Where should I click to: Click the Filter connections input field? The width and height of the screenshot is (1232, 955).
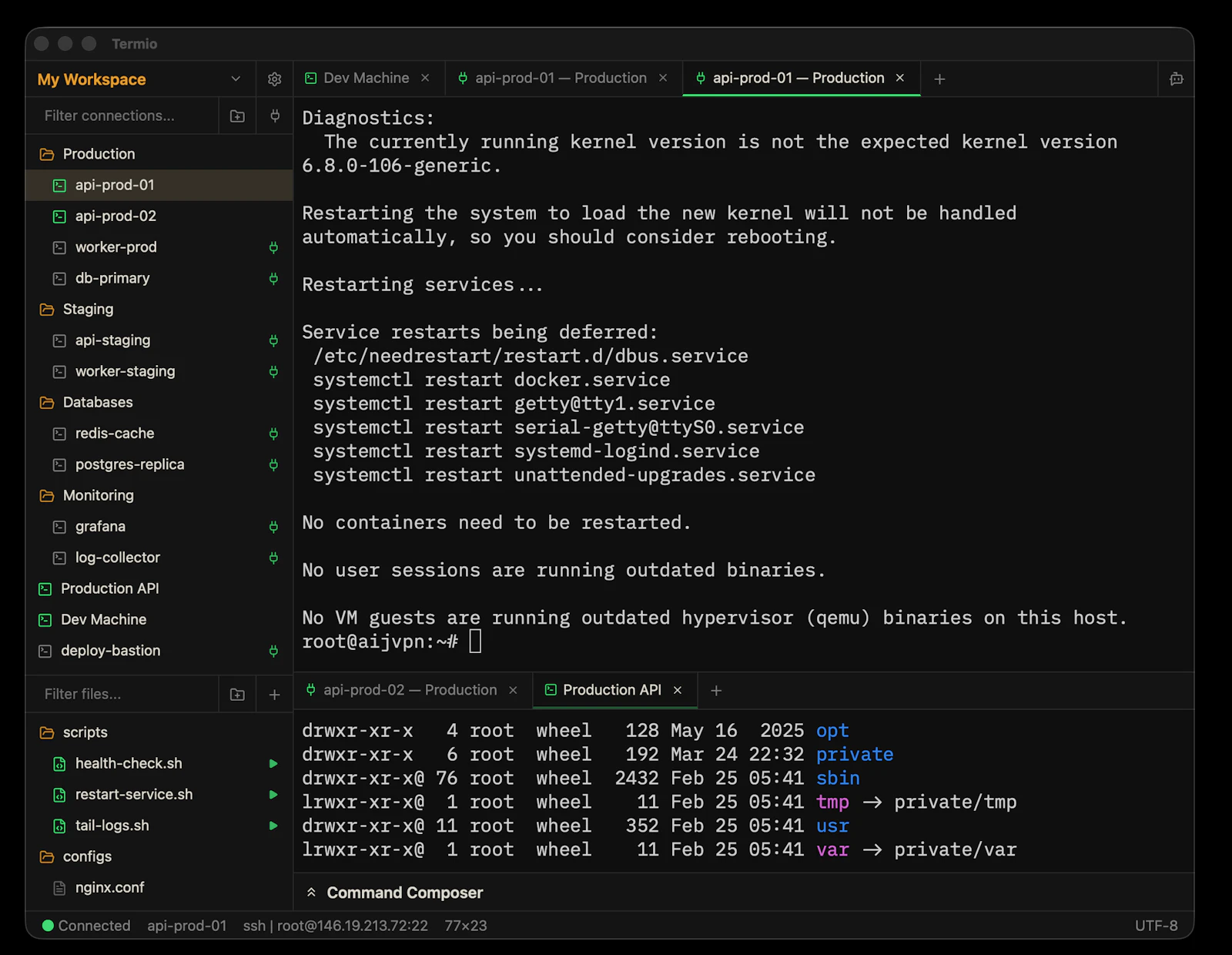tap(123, 116)
